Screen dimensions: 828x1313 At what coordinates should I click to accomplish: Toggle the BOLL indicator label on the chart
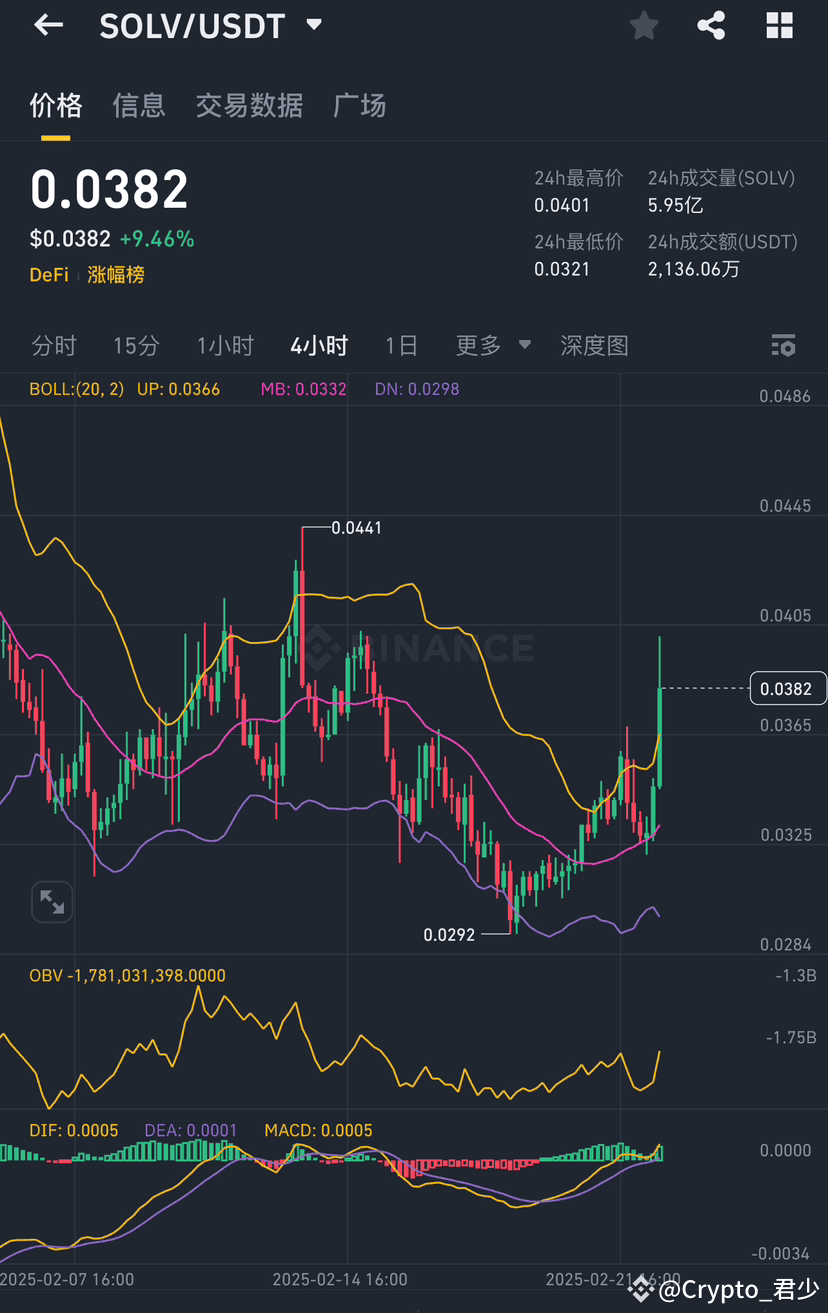[x=58, y=389]
